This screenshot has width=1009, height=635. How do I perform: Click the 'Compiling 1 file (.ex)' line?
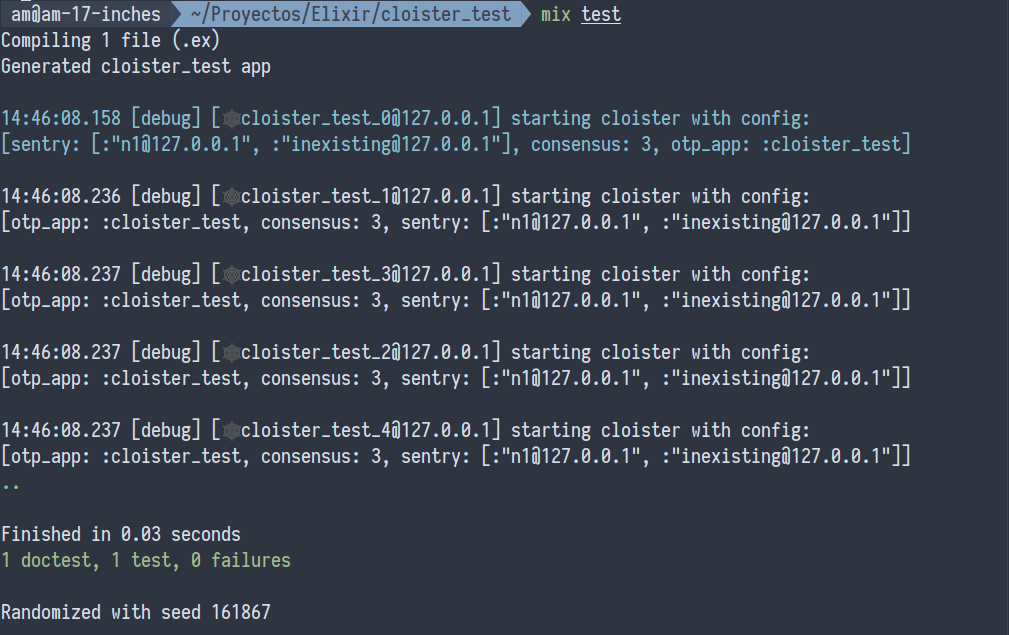click(x=110, y=41)
